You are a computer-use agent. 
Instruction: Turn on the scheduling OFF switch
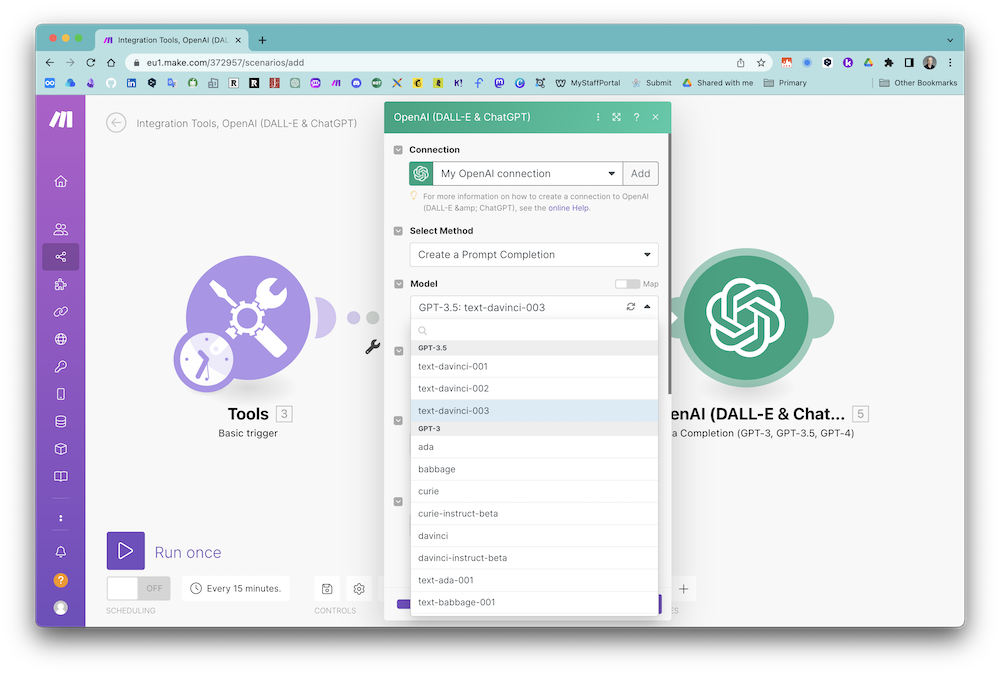[x=138, y=588]
